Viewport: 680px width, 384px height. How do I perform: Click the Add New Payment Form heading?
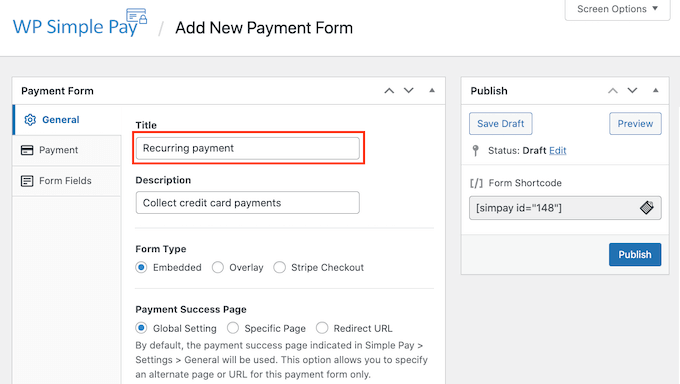pos(264,28)
